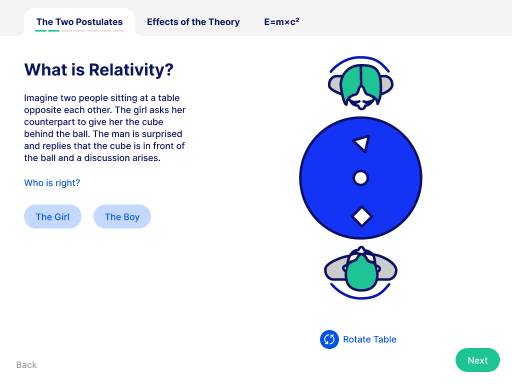Answer with The Girl button
The height and width of the screenshot is (384, 512).
click(x=53, y=217)
